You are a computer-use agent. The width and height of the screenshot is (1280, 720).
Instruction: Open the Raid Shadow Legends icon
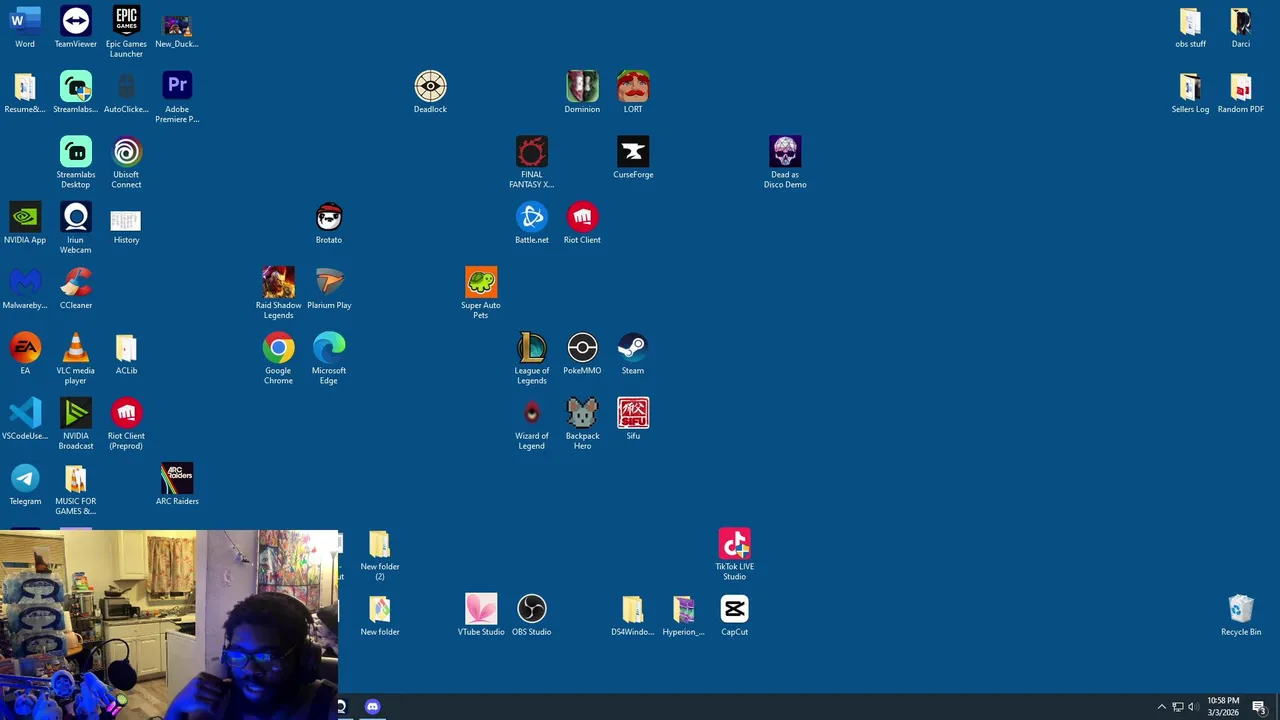point(278,283)
